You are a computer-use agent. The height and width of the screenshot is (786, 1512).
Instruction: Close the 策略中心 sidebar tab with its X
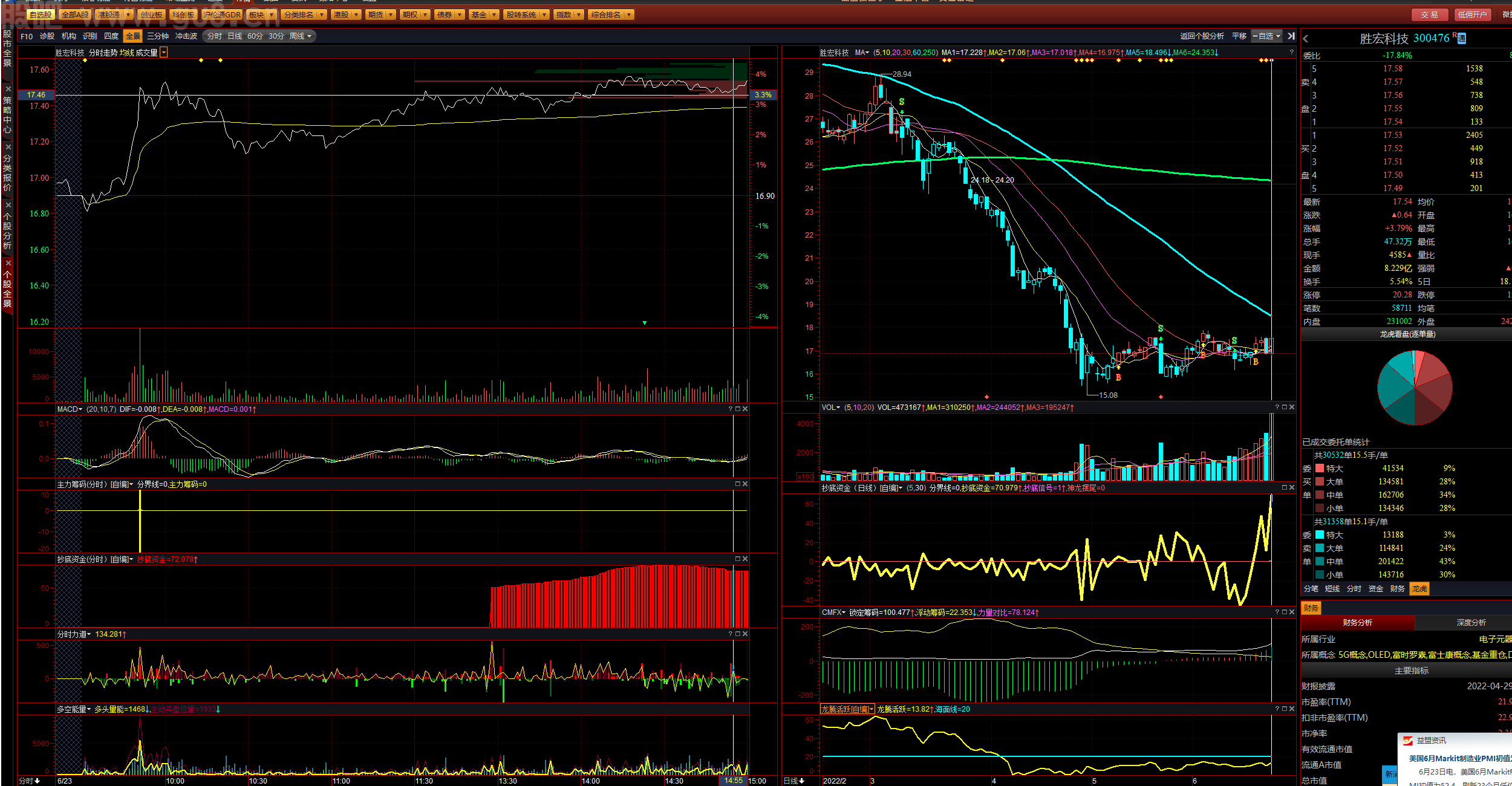point(8,89)
